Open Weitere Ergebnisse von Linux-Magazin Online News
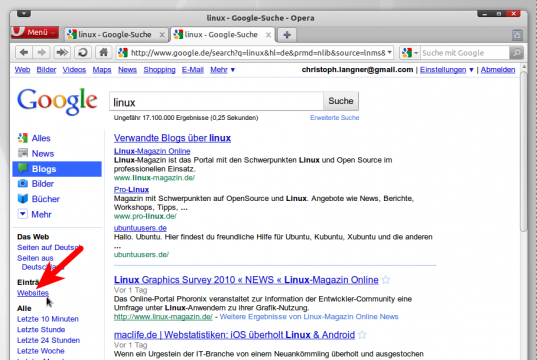 pyautogui.click(x=309, y=317)
